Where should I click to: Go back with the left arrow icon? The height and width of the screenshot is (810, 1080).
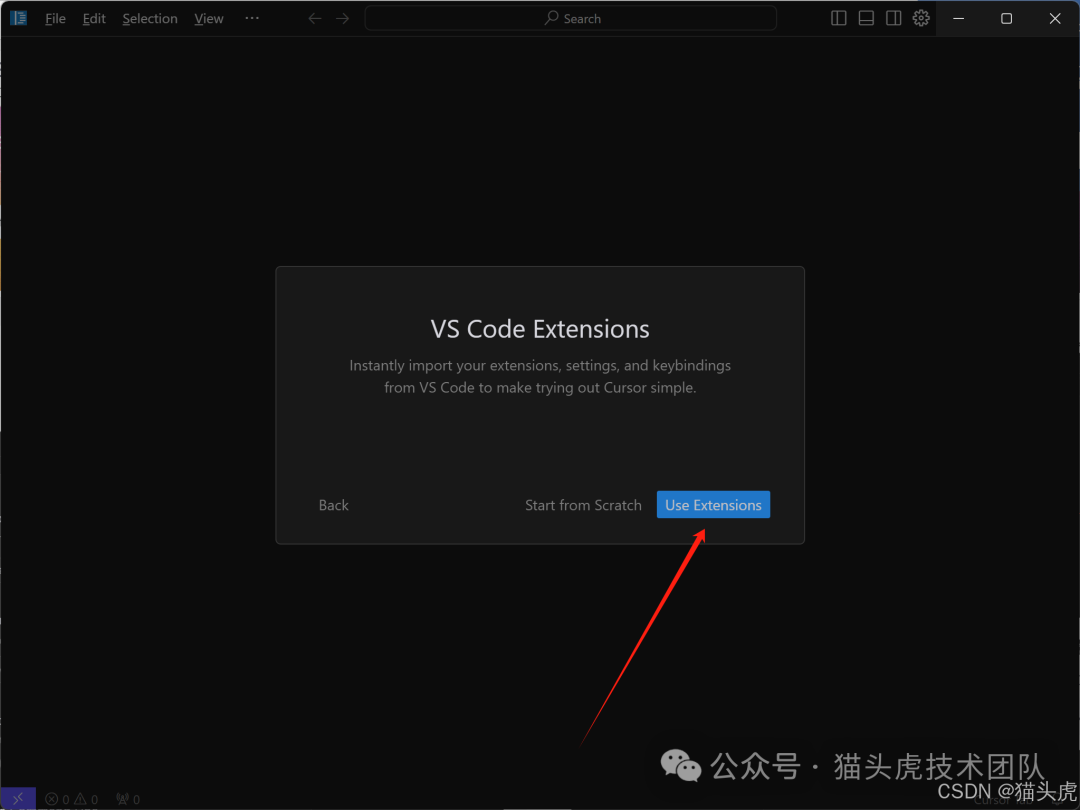(x=315, y=19)
